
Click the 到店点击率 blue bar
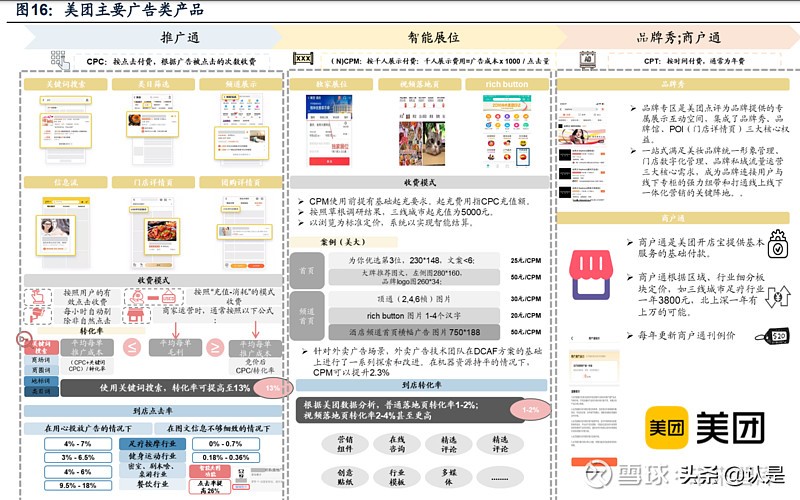[153, 411]
